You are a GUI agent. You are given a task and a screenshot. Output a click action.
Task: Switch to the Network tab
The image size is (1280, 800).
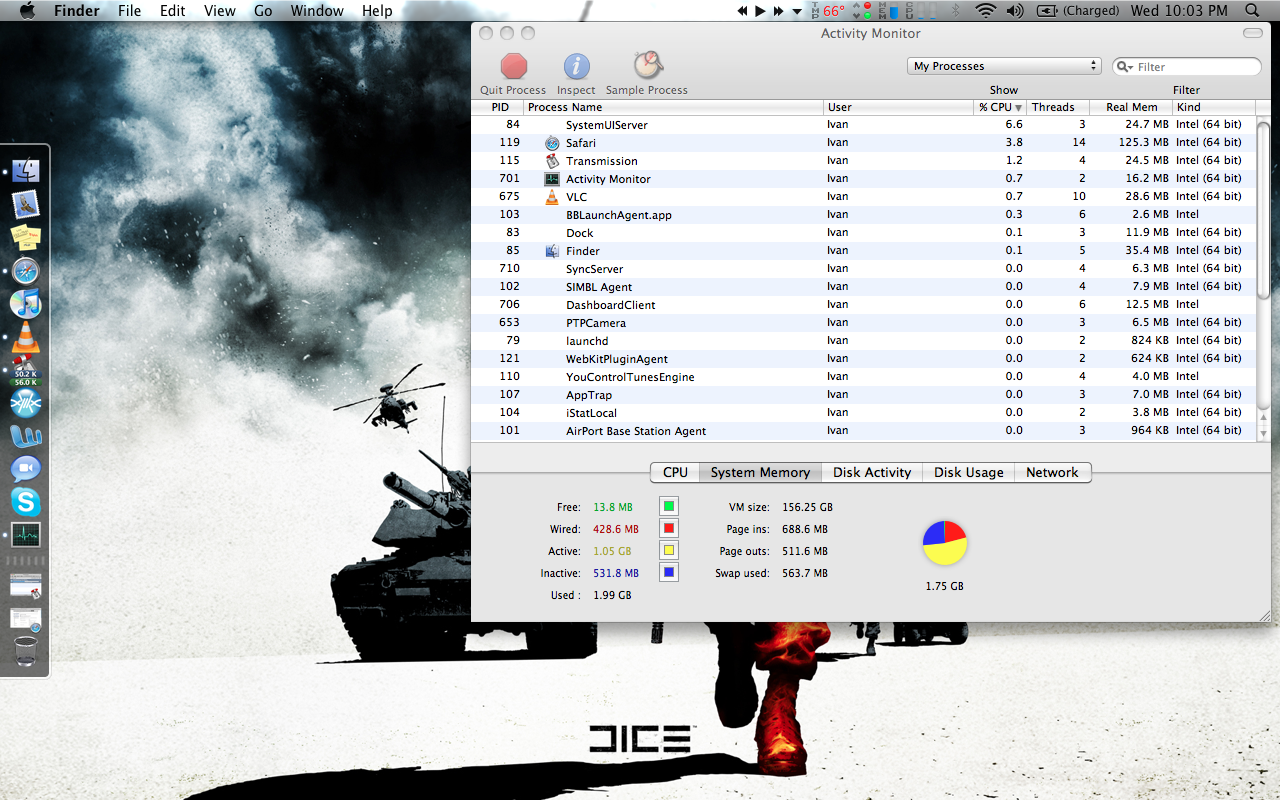(x=1052, y=472)
